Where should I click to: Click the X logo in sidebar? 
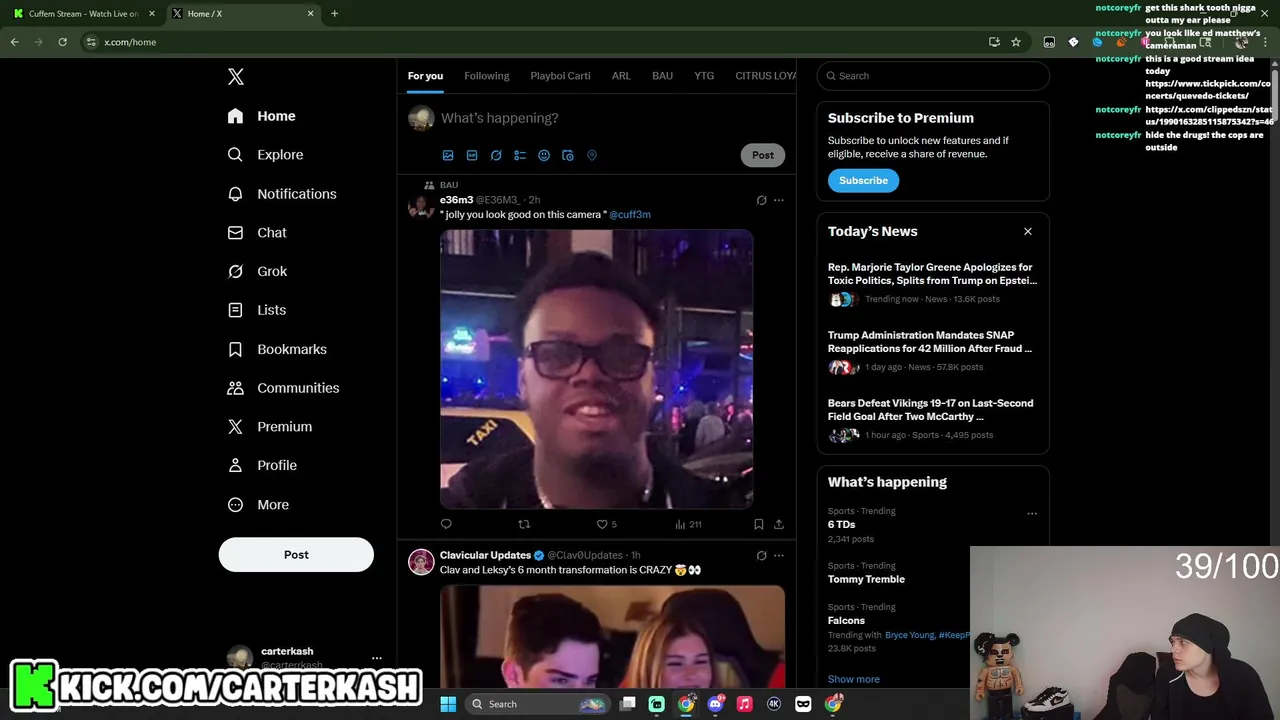pos(236,77)
